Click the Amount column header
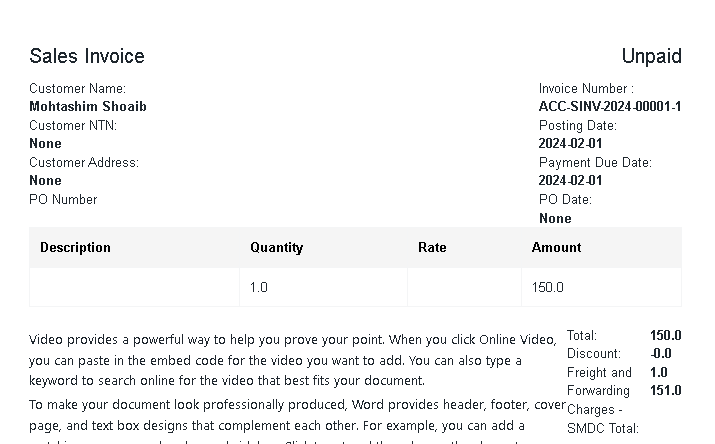The width and height of the screenshot is (715, 444). click(556, 247)
